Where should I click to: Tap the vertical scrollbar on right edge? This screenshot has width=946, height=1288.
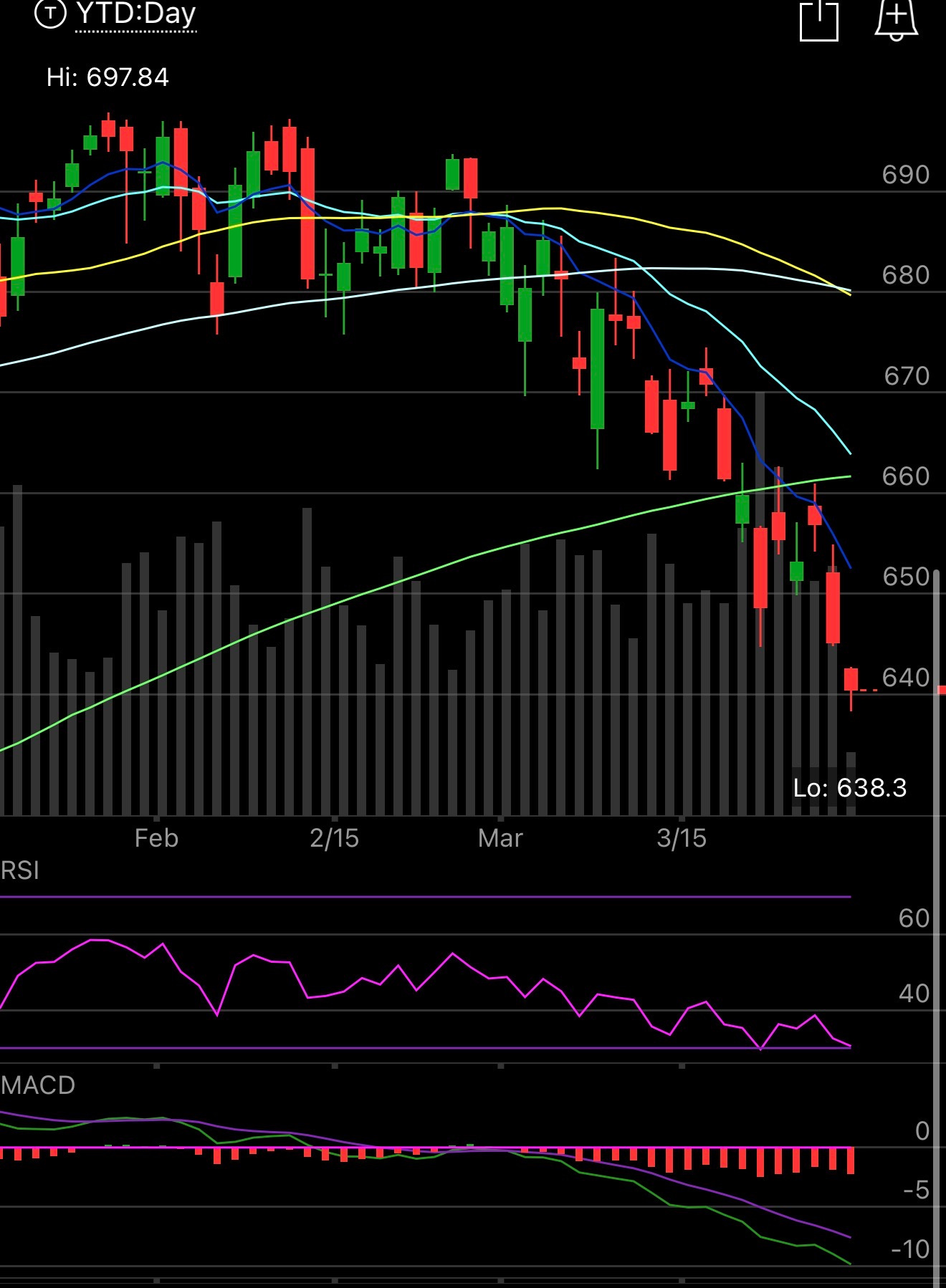click(936, 928)
